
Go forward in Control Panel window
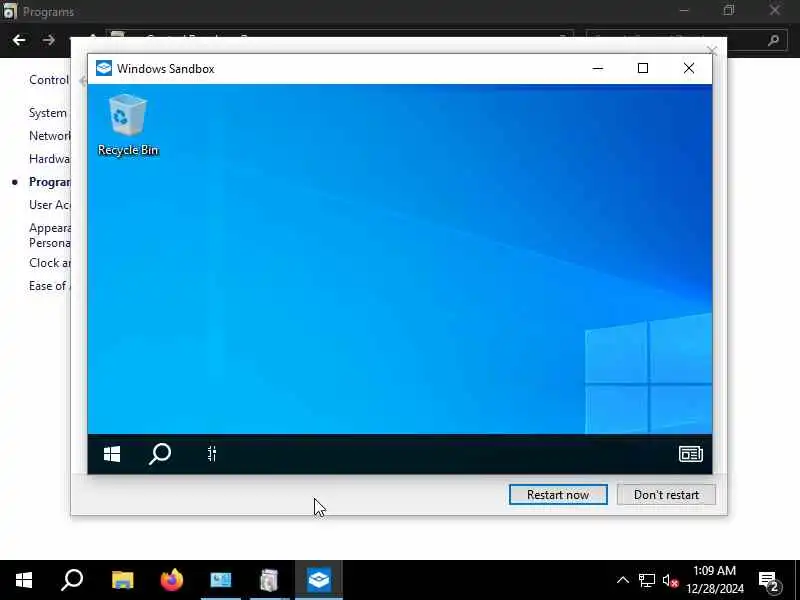pyautogui.click(x=48, y=40)
